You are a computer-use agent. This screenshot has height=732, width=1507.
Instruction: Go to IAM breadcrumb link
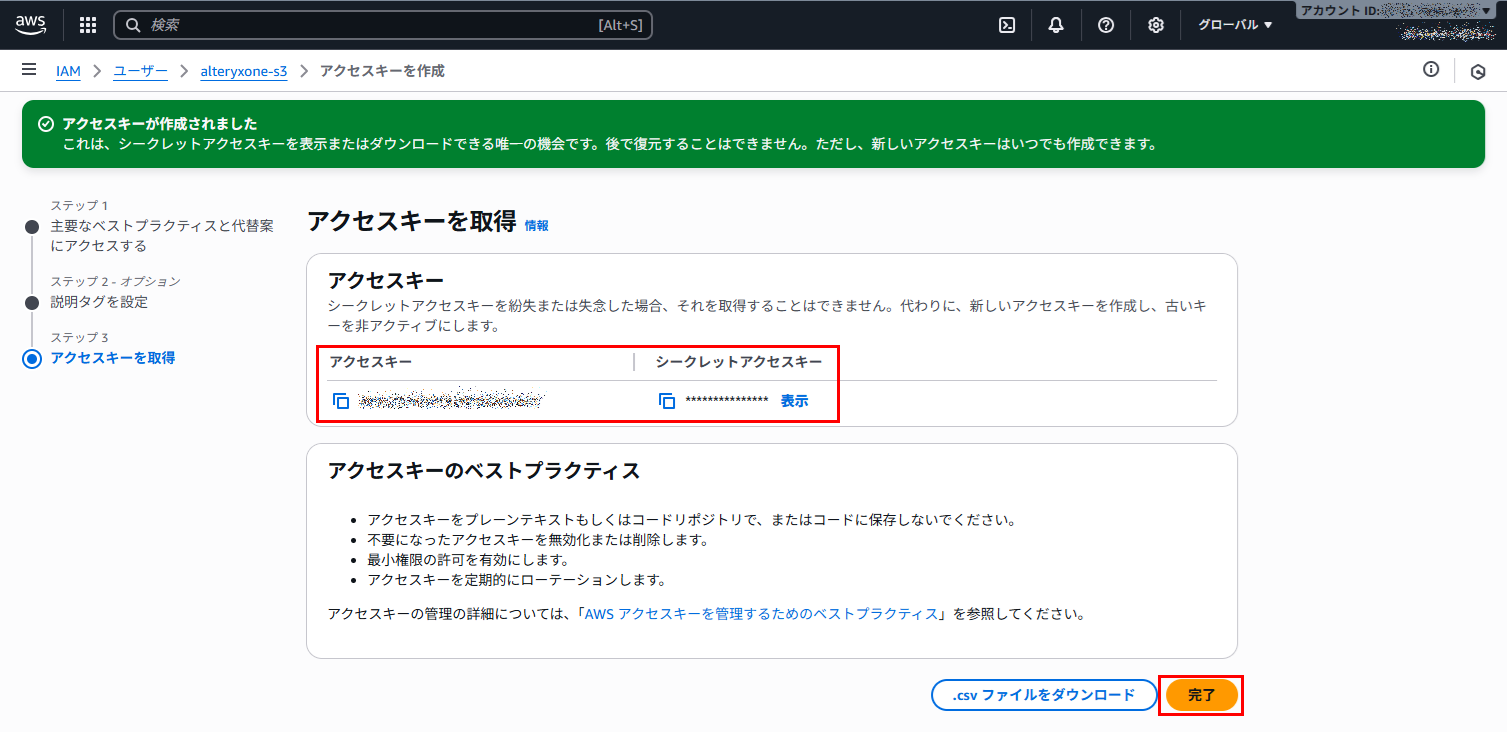[x=68, y=71]
